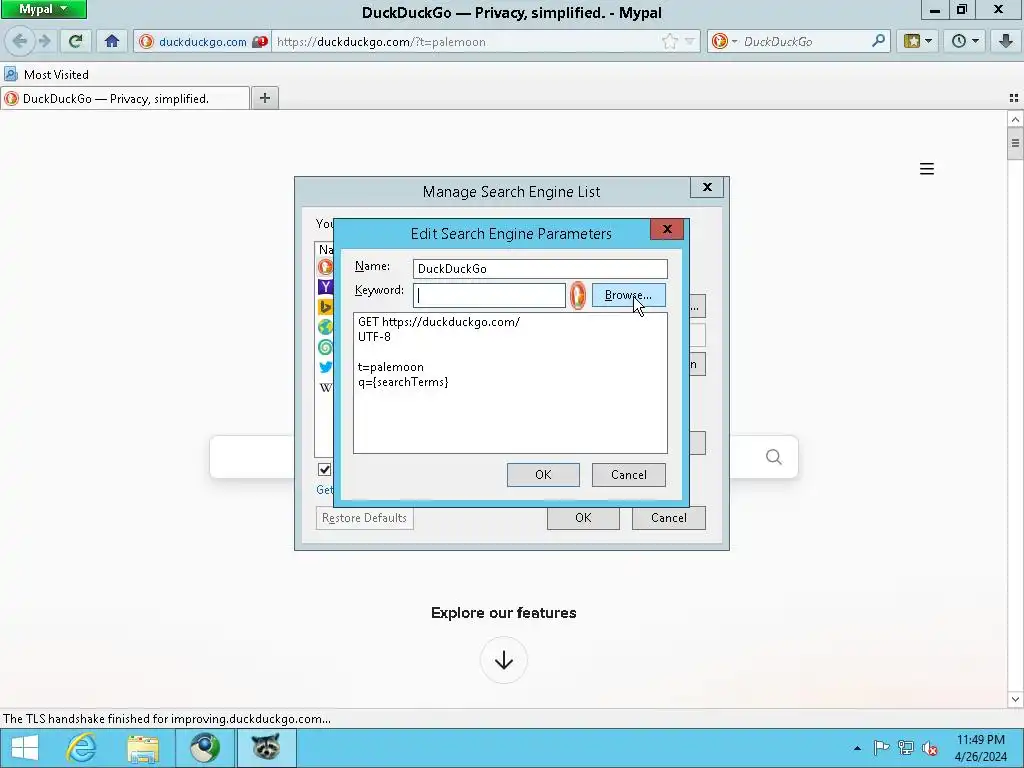Open the DuckDuckGo hamburger menu
The image size is (1024, 768).
click(x=927, y=169)
